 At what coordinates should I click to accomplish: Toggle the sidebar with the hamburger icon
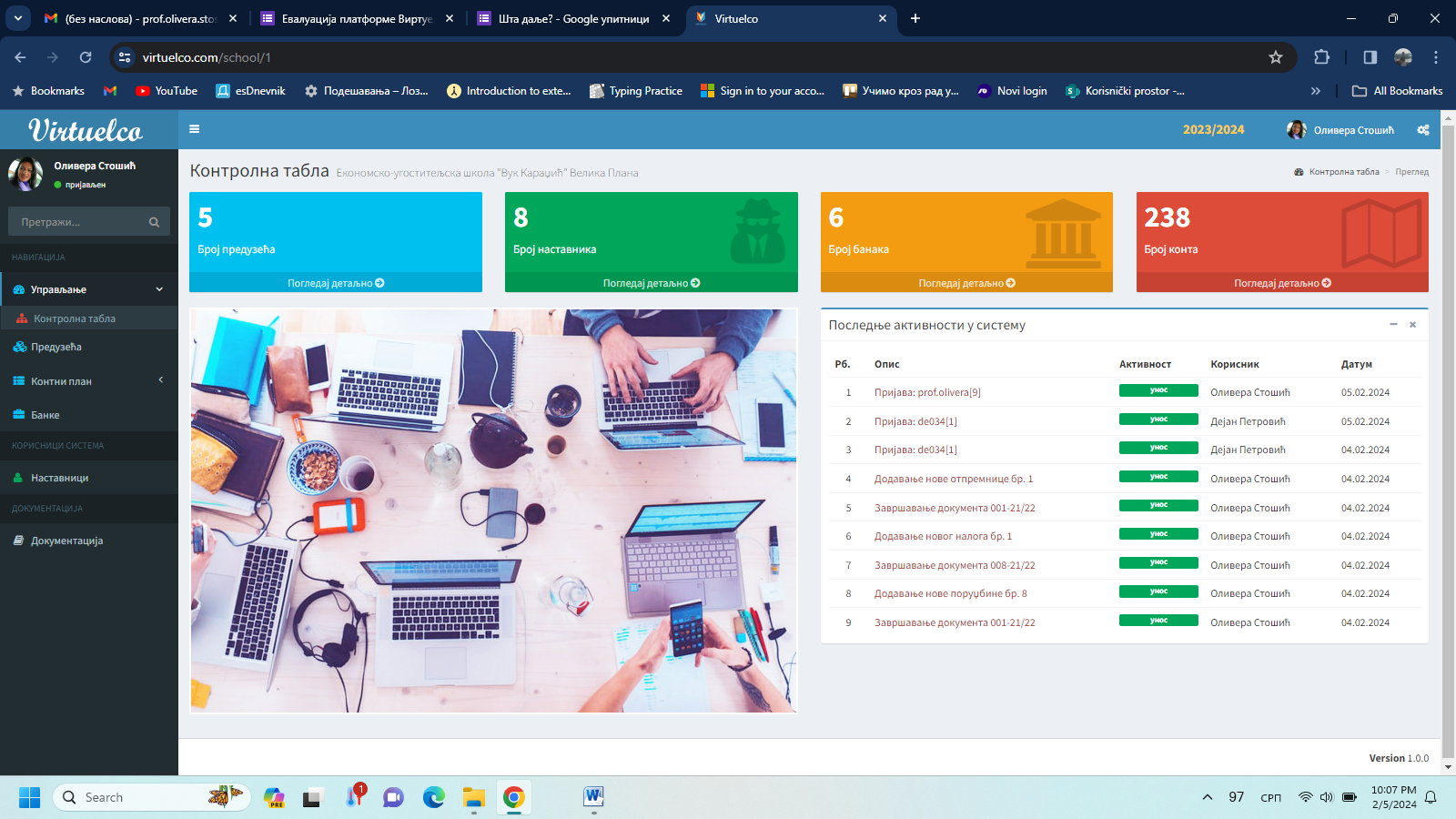point(194,129)
